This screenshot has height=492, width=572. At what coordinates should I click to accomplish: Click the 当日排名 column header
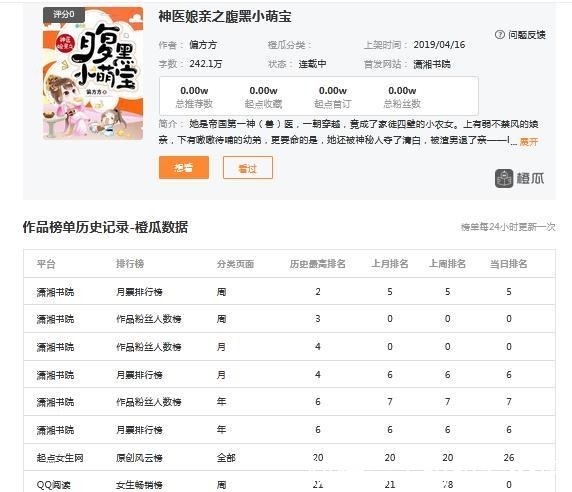point(509,264)
